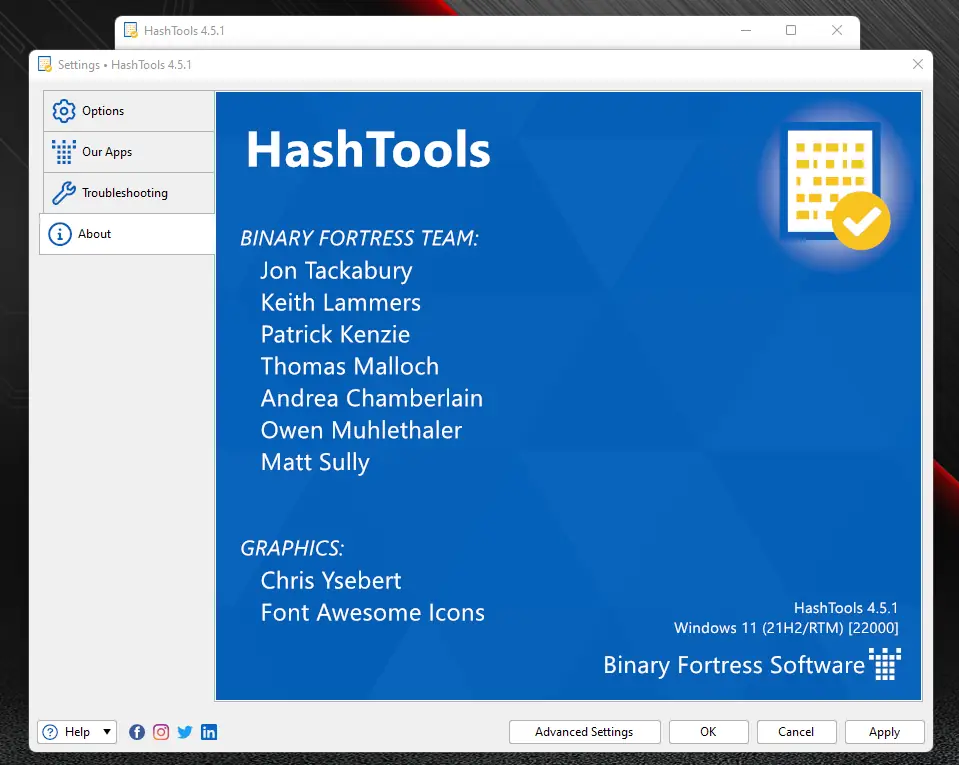Open the Instagram social link icon
Viewport: 959px width, 765px height.
point(161,732)
